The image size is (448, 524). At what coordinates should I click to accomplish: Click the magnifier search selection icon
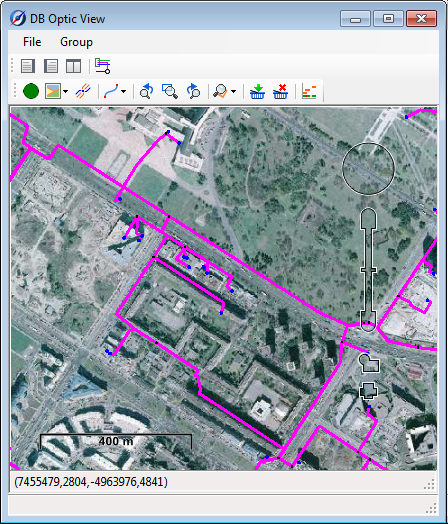coord(220,91)
